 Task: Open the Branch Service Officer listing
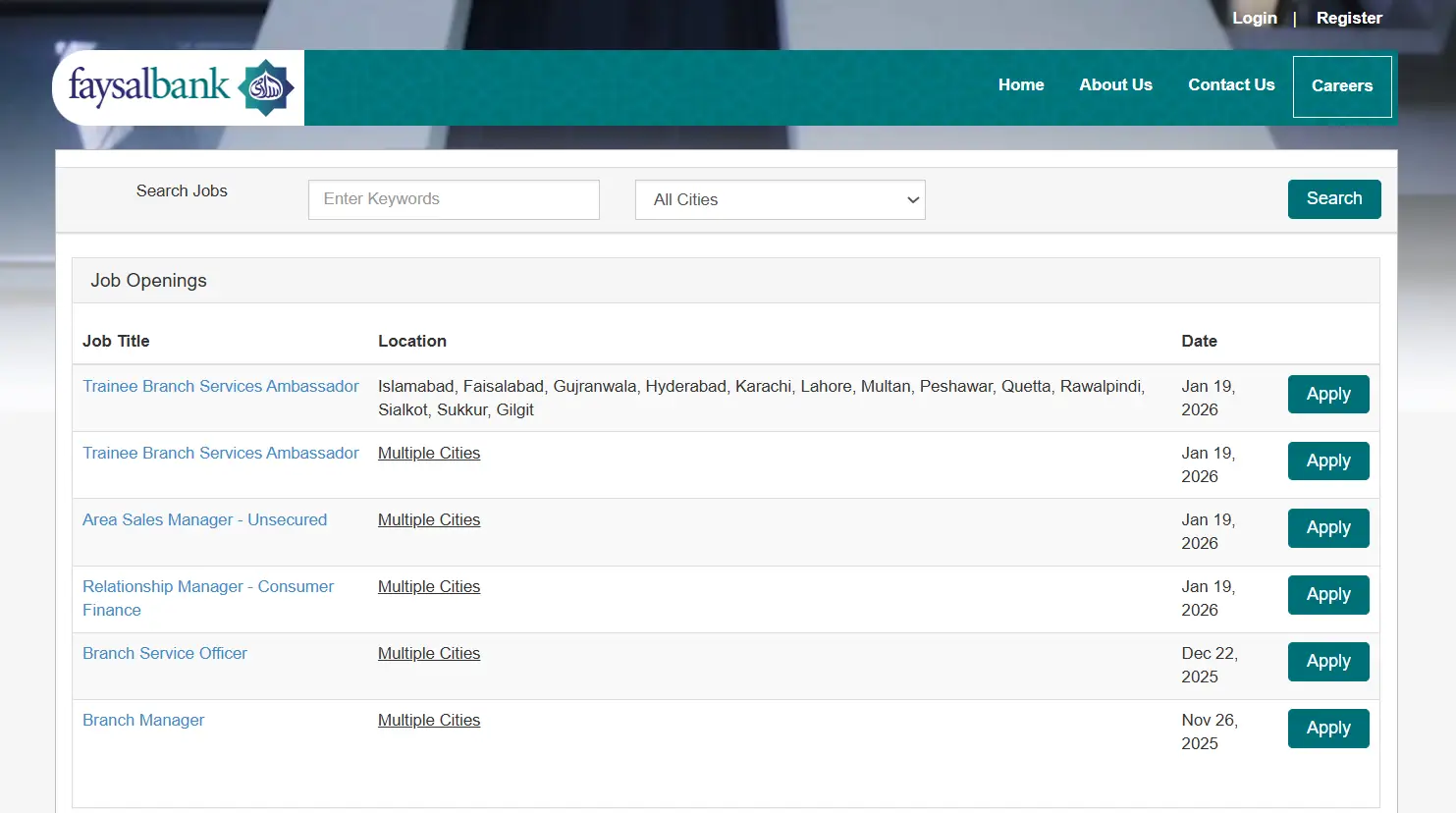click(x=165, y=653)
